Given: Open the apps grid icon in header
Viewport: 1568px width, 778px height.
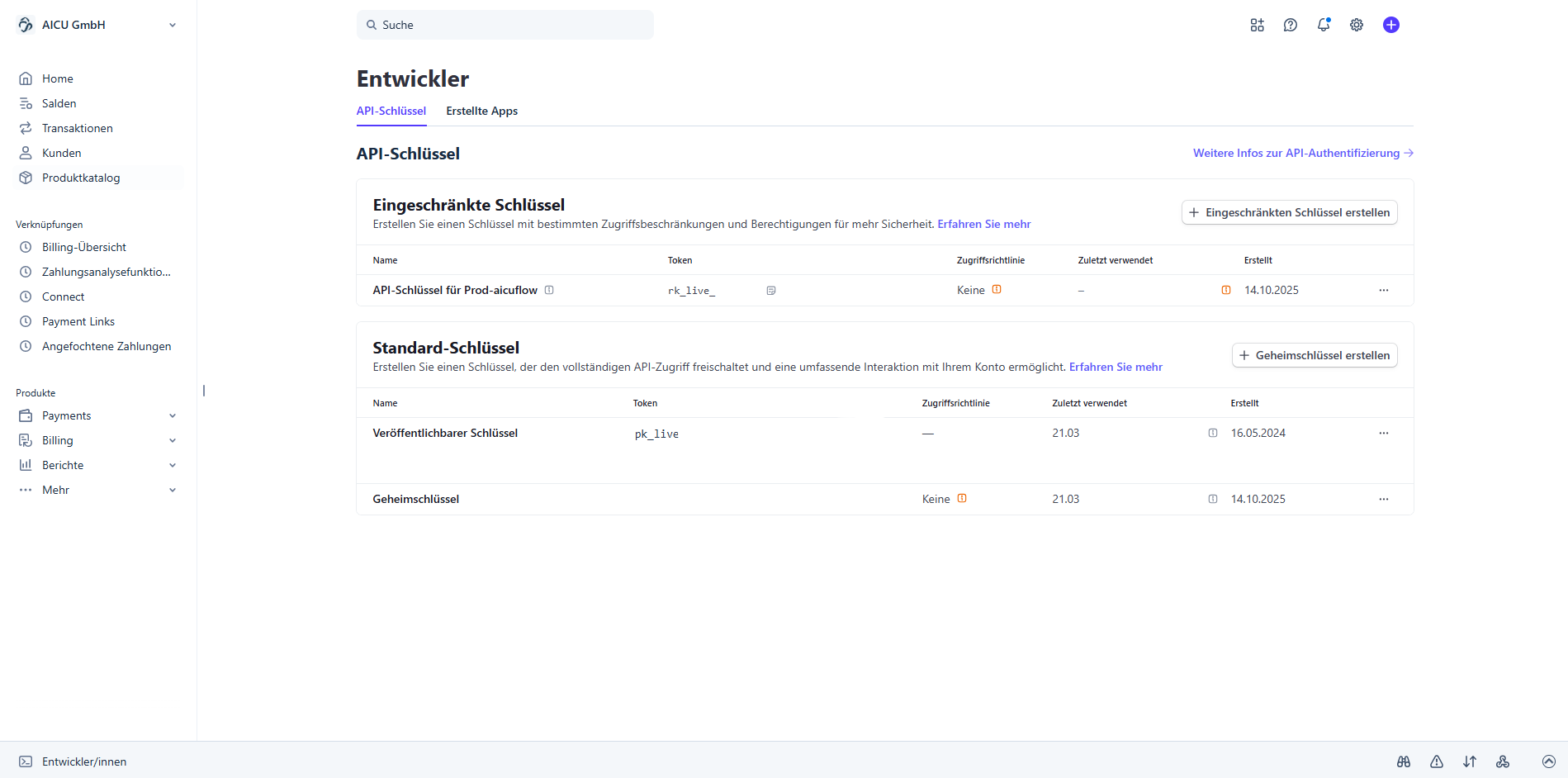Looking at the screenshot, I should [1257, 25].
